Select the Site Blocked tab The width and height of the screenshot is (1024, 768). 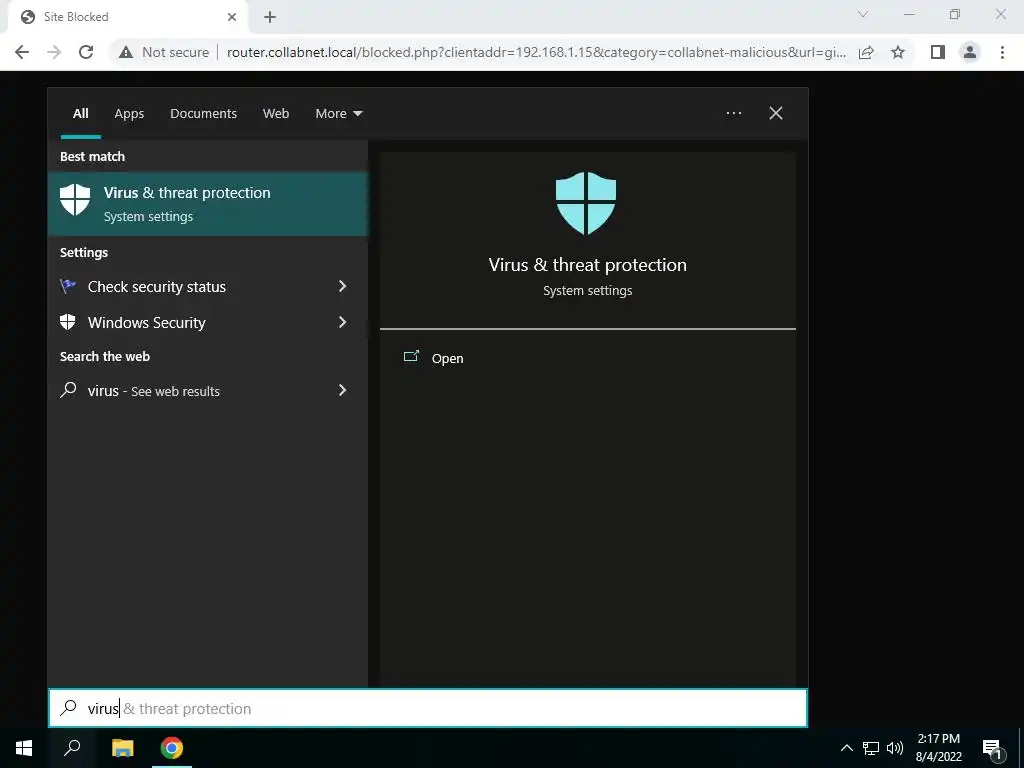point(127,18)
